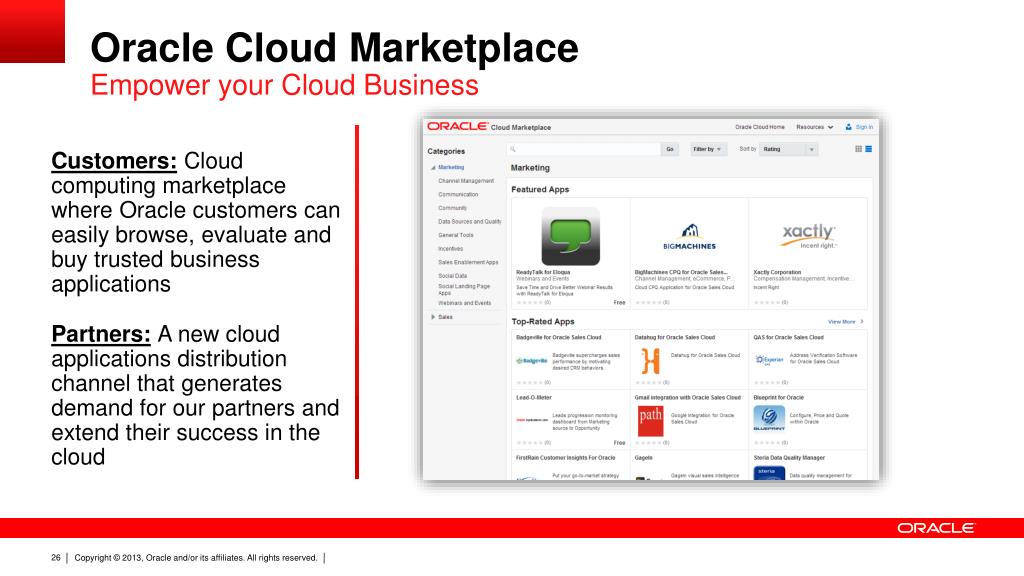Select General Tools category

(456, 235)
